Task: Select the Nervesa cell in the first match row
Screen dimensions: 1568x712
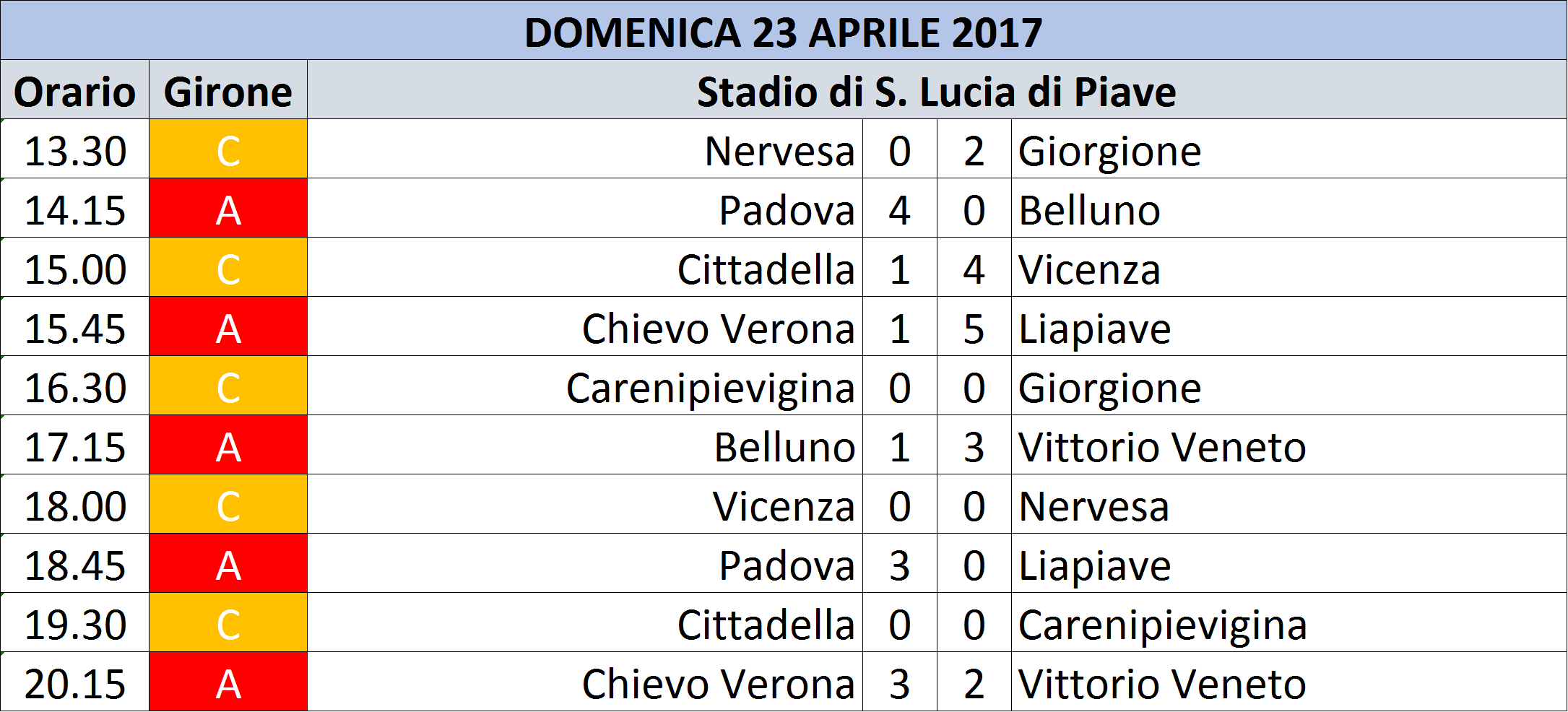Action: pyautogui.click(x=585, y=149)
